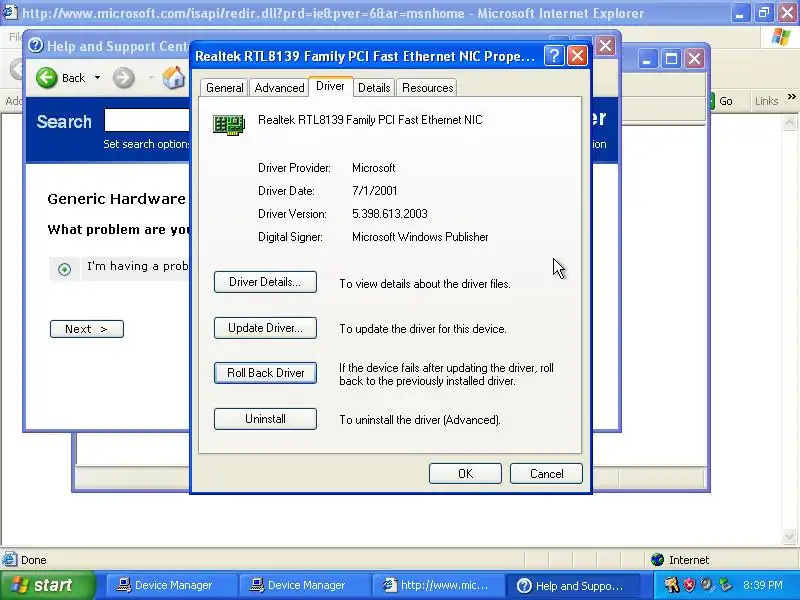
Task: Click Go button in Internet Explorer
Action: [721, 101]
